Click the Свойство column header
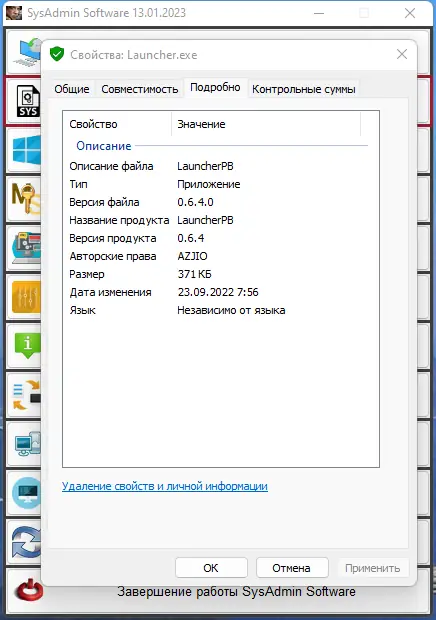Screen dimensions: 436x620 coord(117,124)
